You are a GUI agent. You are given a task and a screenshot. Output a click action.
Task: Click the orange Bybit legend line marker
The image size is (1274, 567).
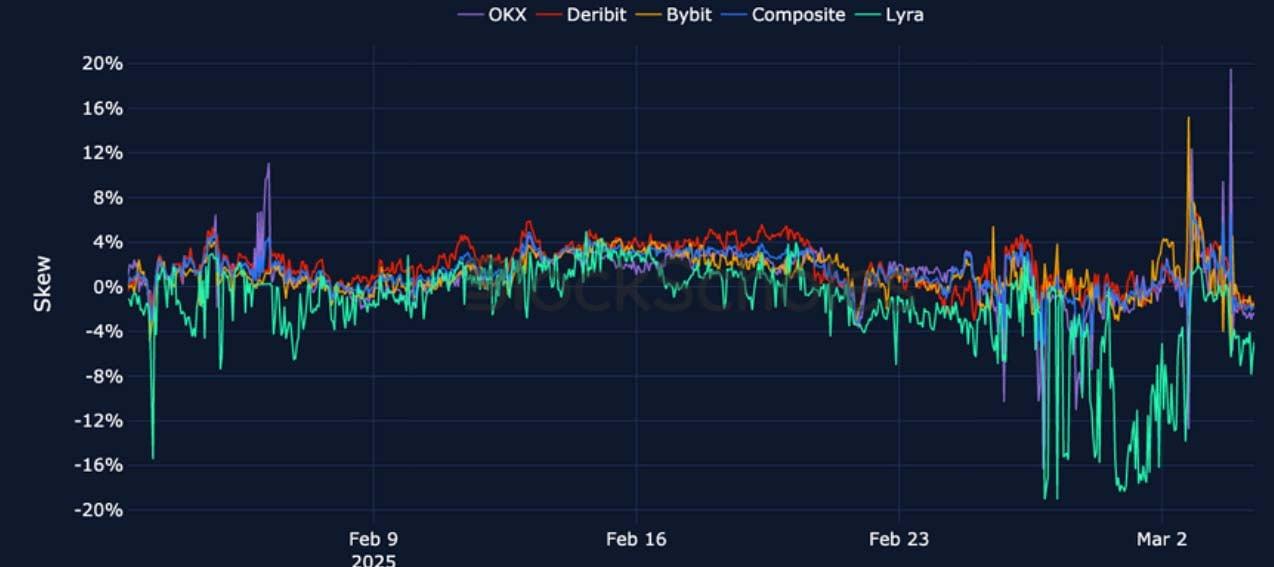click(x=649, y=15)
